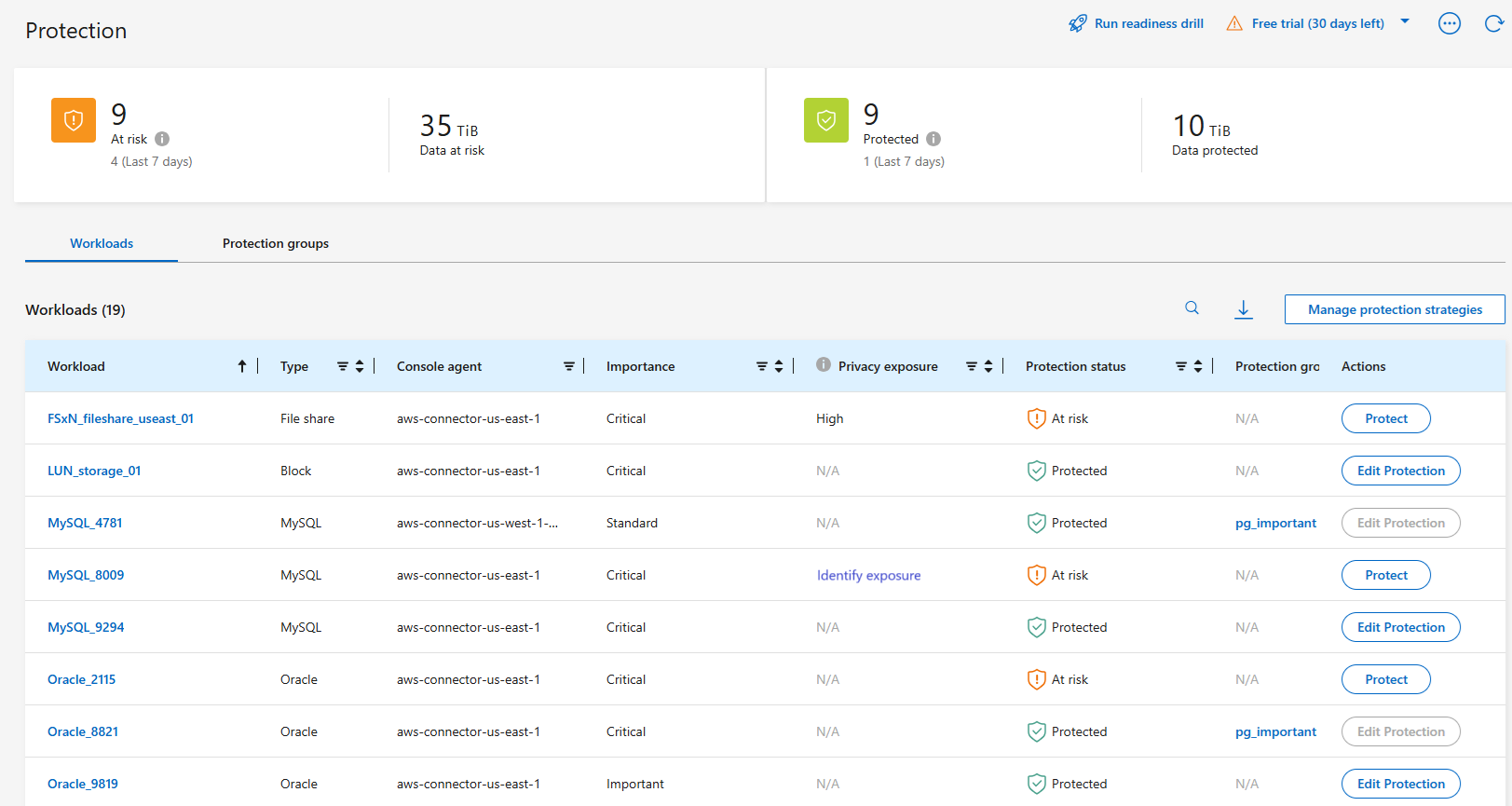Open the more options ellipsis menu
This screenshot has width=1512, height=806.
(x=1450, y=24)
